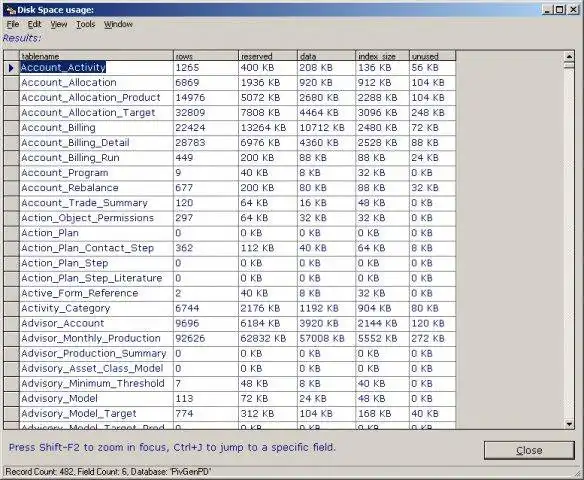The image size is (584, 480).
Task: Sort by the tablename column header
Action: point(96,56)
